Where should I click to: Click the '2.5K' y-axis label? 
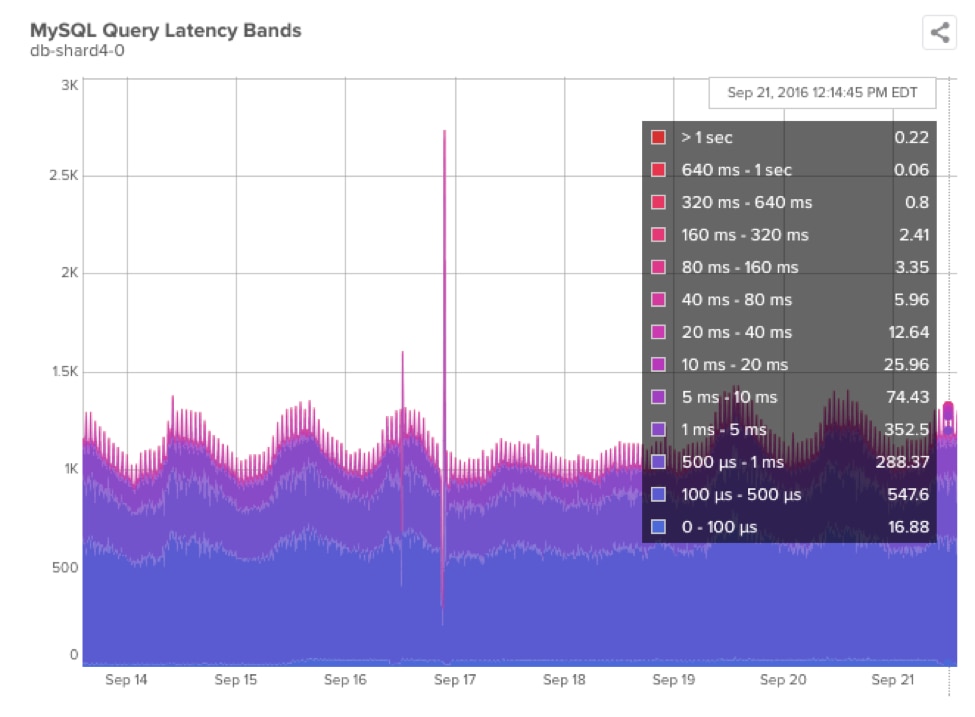[x=64, y=175]
